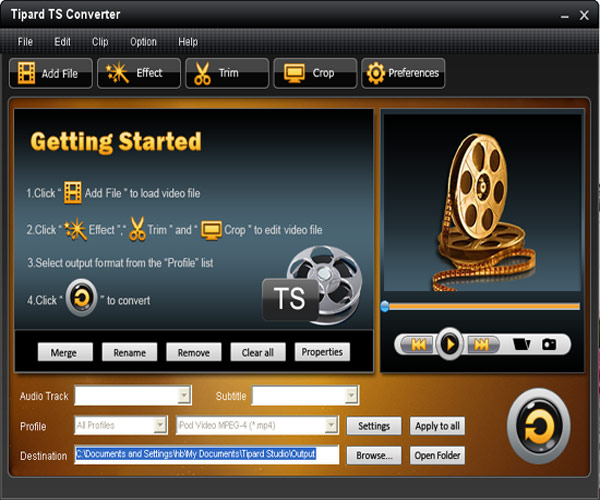Screen dimensions: 600x500
Task: Expand the Subtitle dropdown
Action: click(351, 396)
